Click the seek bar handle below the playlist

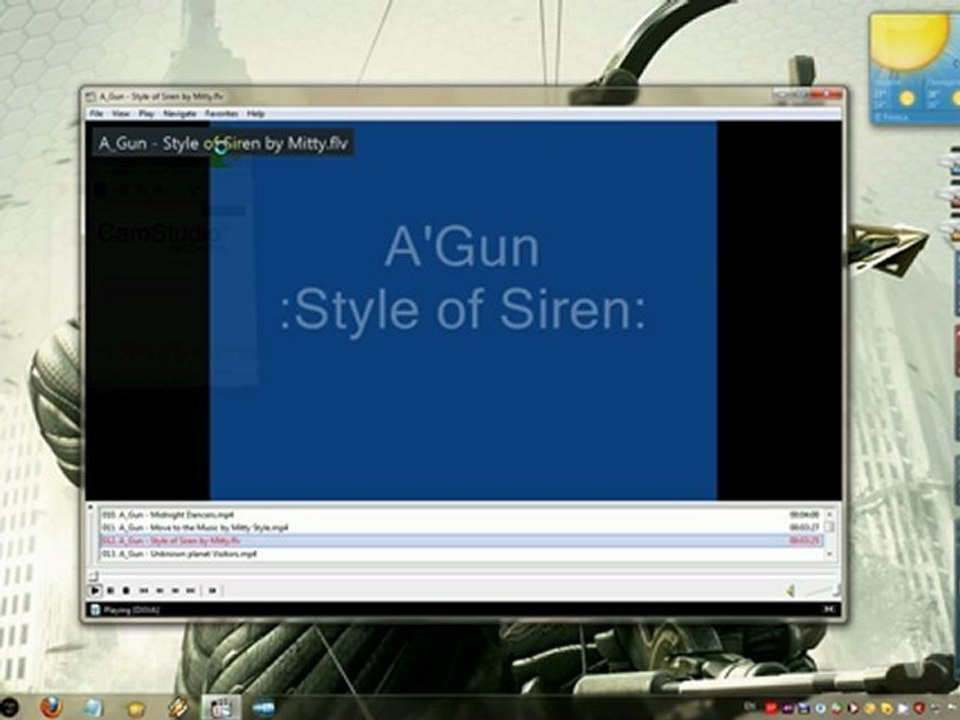93,576
